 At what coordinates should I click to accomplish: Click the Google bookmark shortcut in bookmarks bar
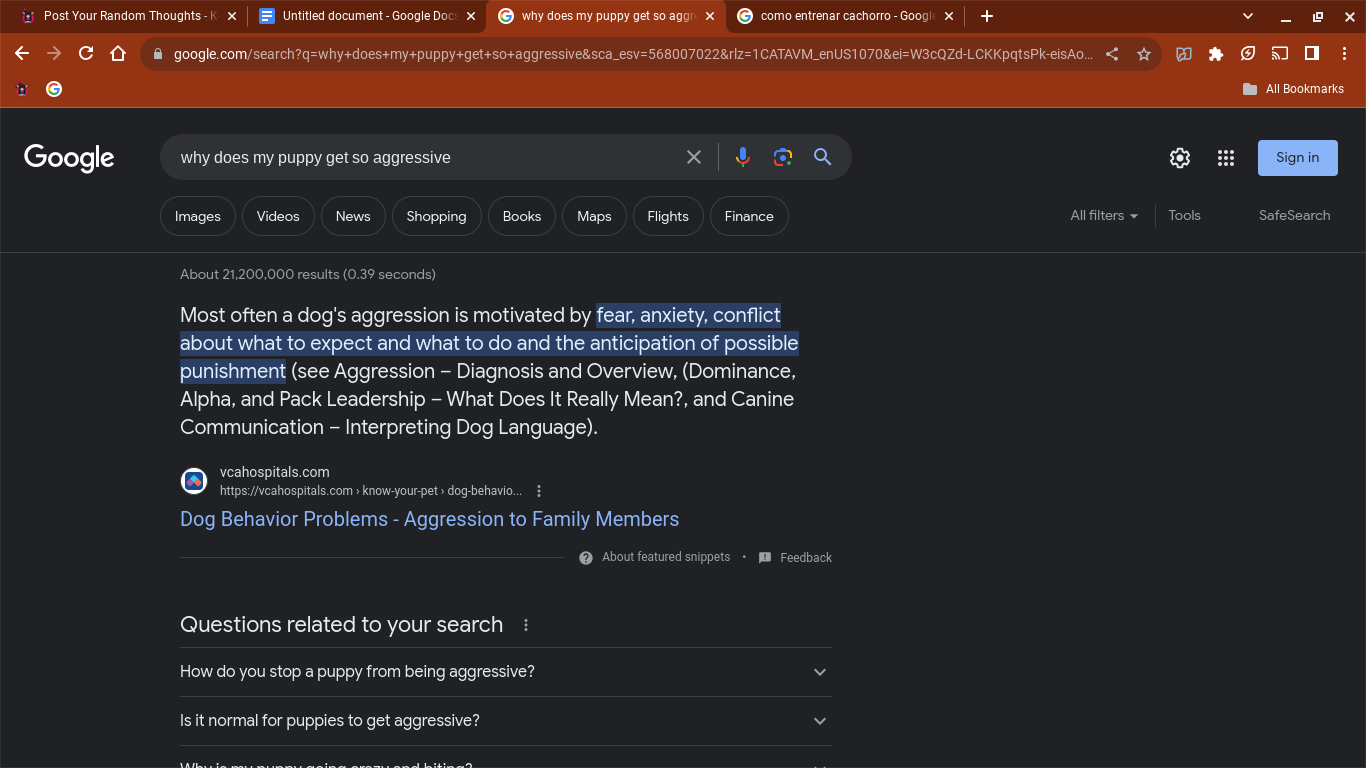54,89
